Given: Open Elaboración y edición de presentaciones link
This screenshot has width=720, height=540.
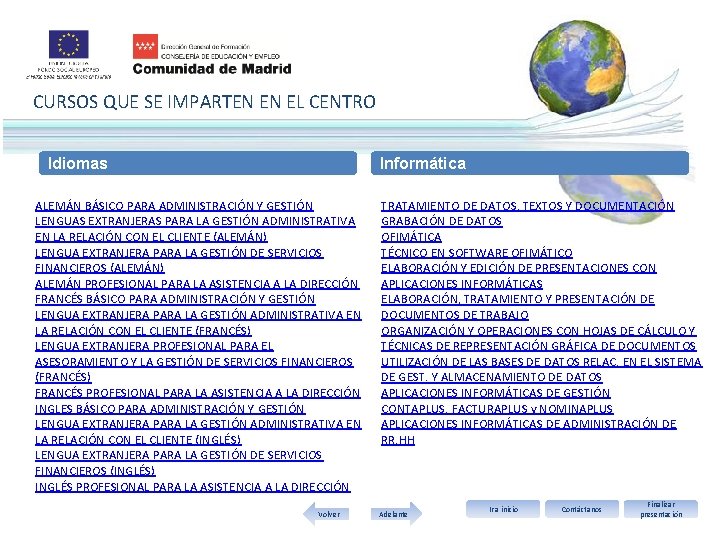Looking at the screenshot, I should click(518, 276).
